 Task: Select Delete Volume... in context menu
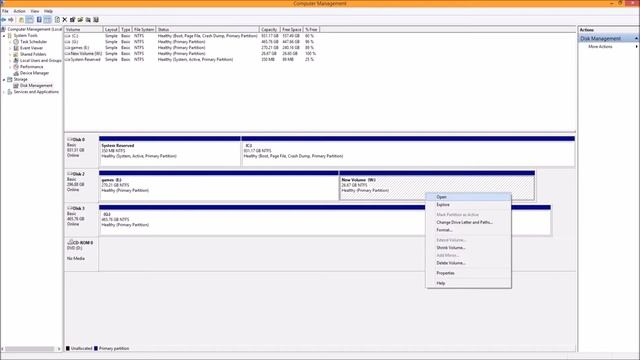click(x=469, y=263)
